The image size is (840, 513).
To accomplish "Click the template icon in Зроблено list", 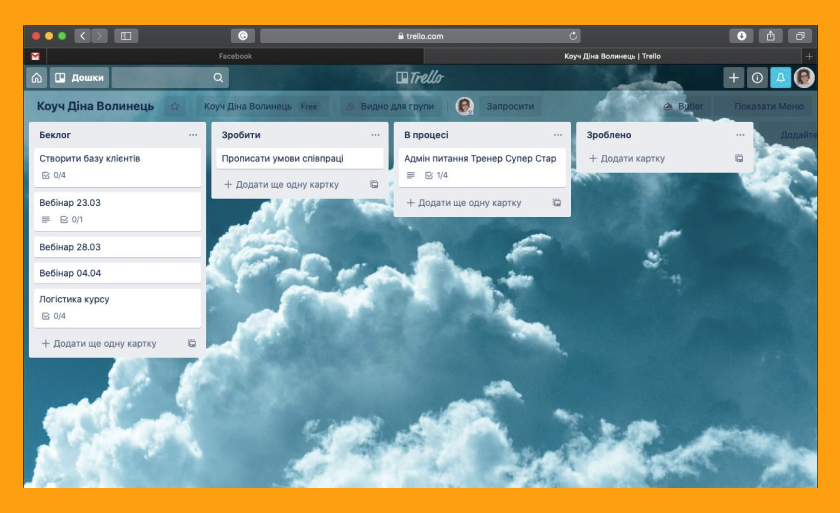I will tap(739, 158).
